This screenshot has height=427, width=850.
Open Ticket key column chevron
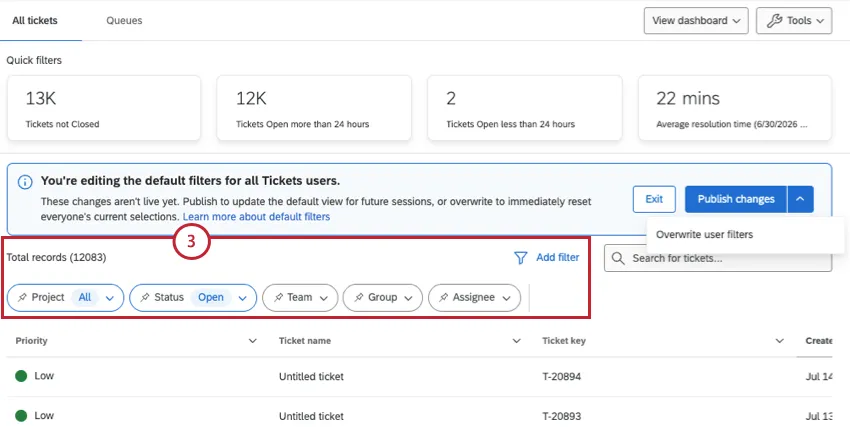click(780, 341)
